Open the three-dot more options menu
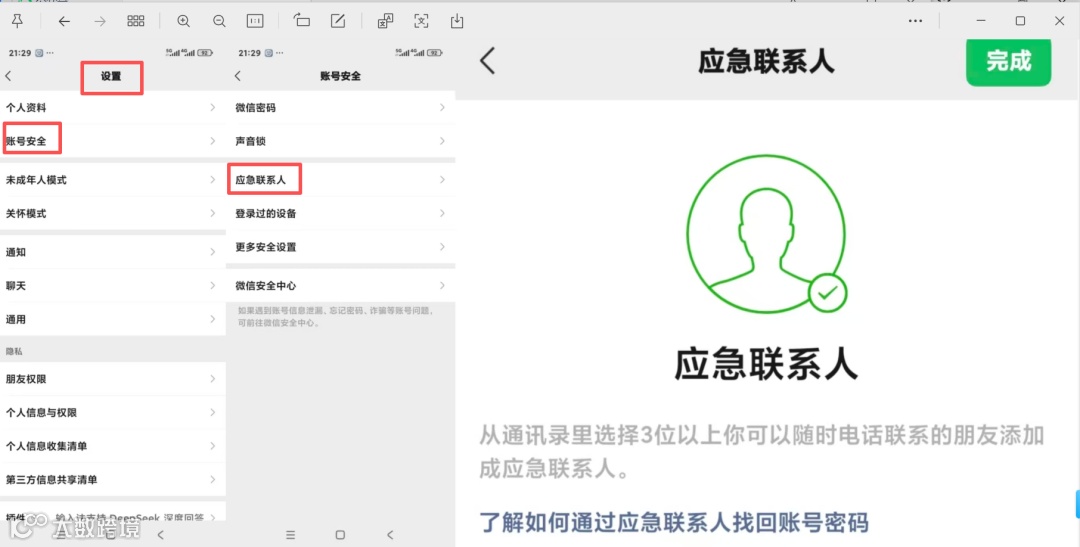Image resolution: width=1080 pixels, height=547 pixels. (915, 21)
